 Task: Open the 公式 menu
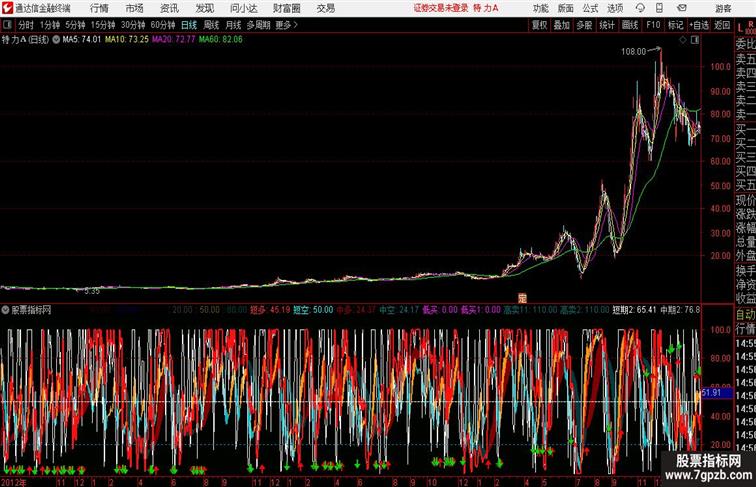(x=590, y=8)
